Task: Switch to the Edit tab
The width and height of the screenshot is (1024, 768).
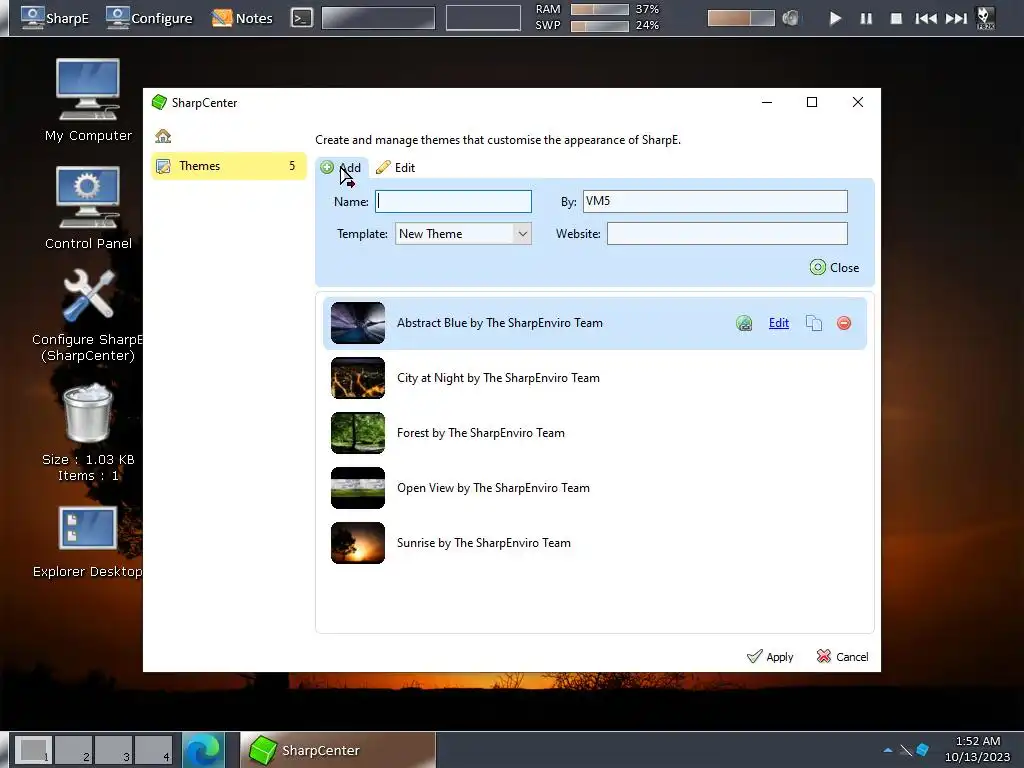Action: click(x=396, y=168)
